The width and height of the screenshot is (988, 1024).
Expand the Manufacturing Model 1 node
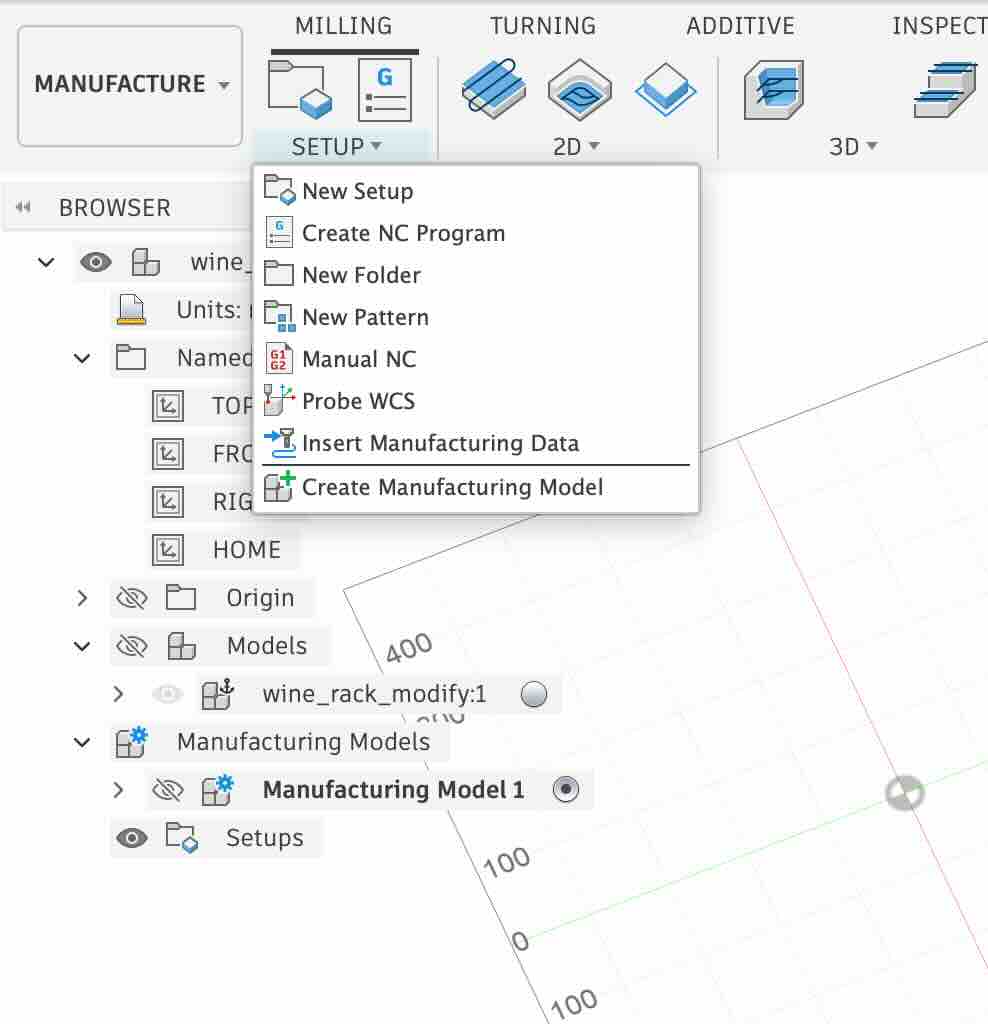pos(118,790)
